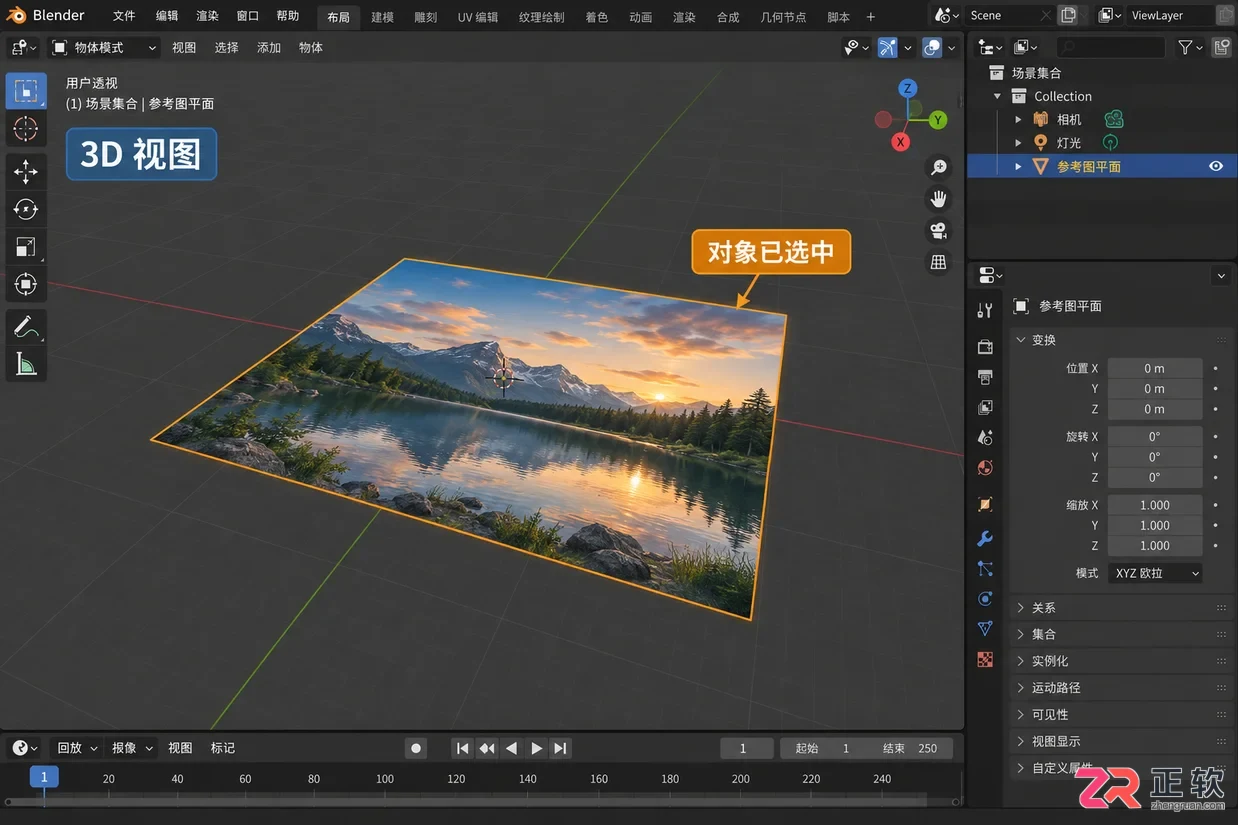
Task: Open the Output properties printer tab
Action: click(985, 377)
